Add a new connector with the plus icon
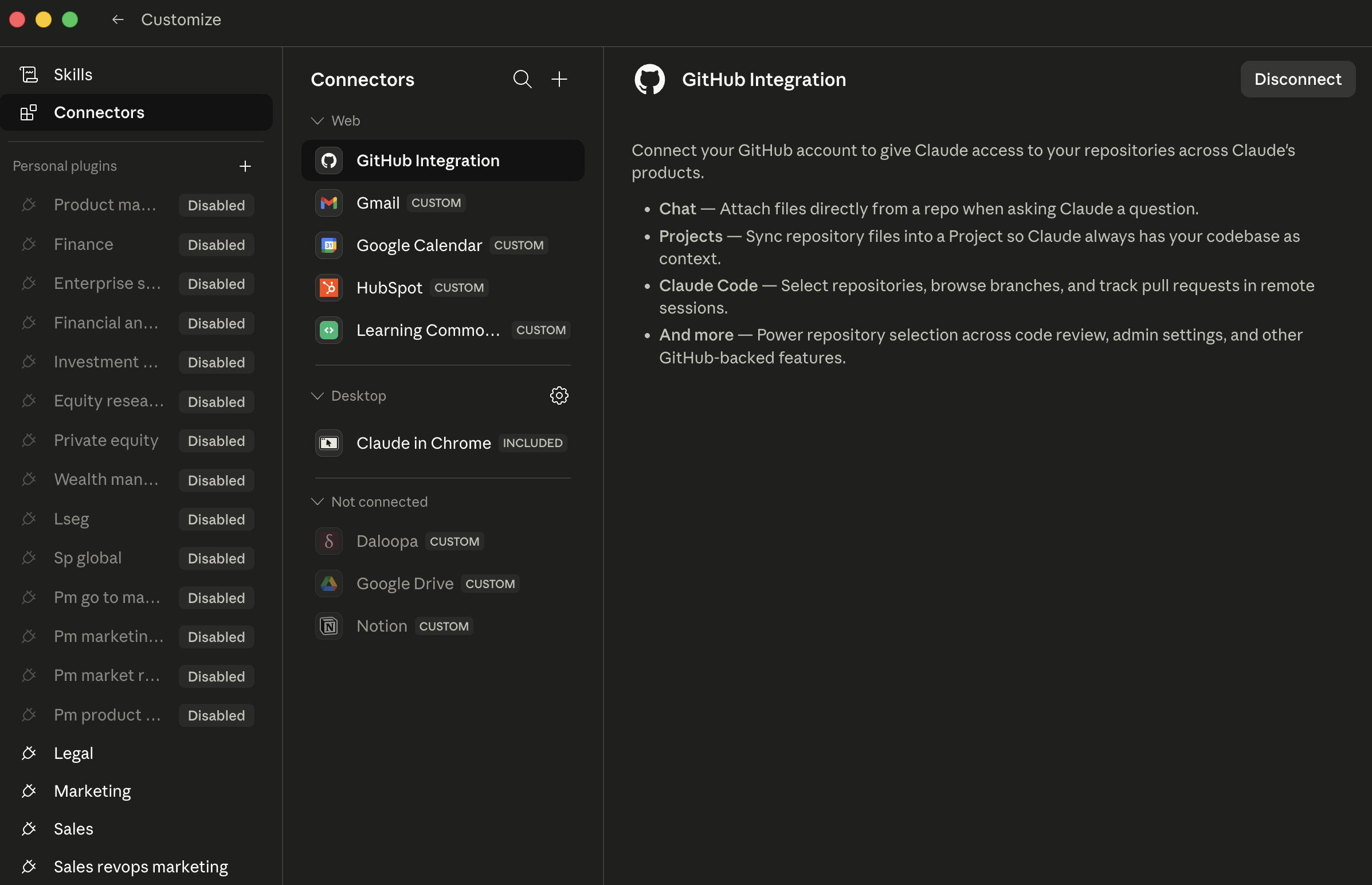 click(x=559, y=79)
